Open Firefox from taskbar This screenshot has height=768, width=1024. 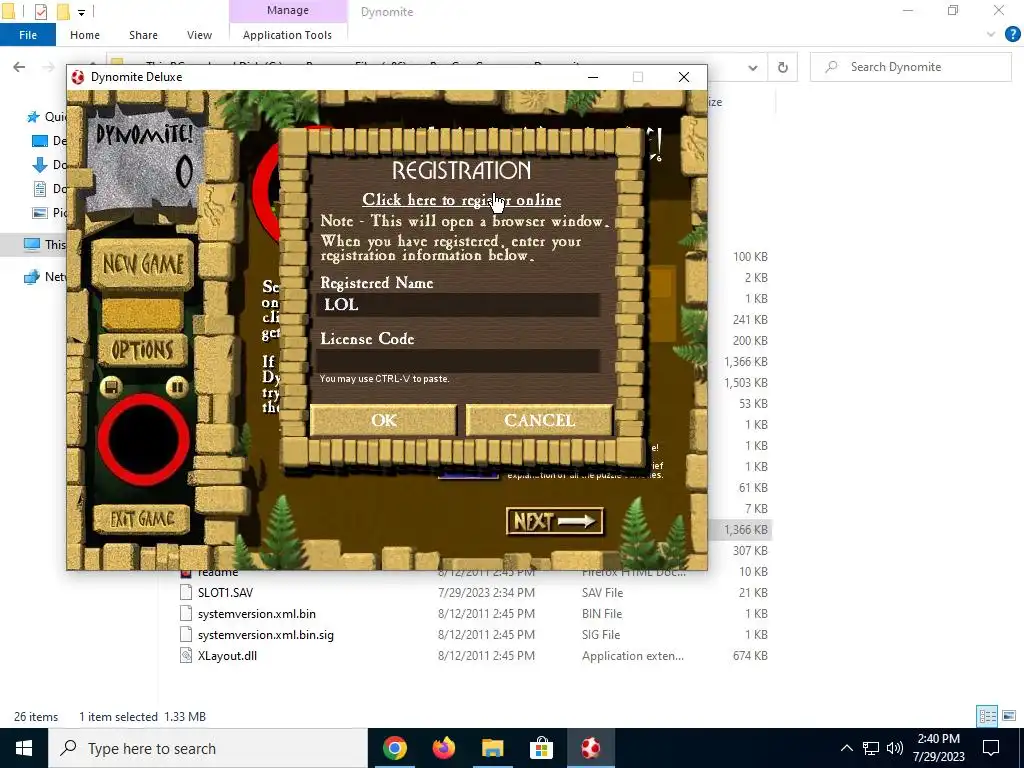tap(444, 748)
